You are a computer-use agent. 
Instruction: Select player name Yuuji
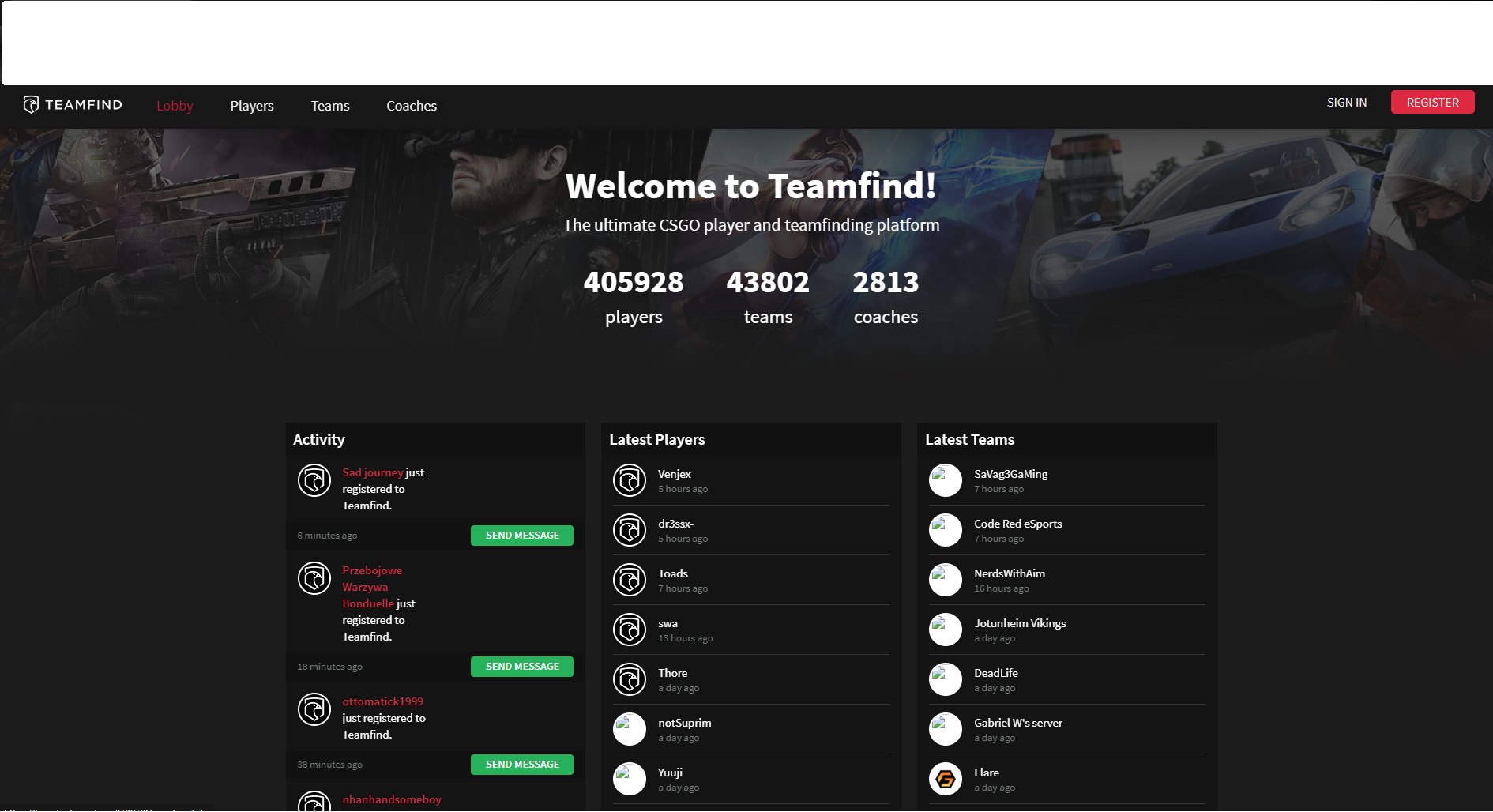(671, 773)
